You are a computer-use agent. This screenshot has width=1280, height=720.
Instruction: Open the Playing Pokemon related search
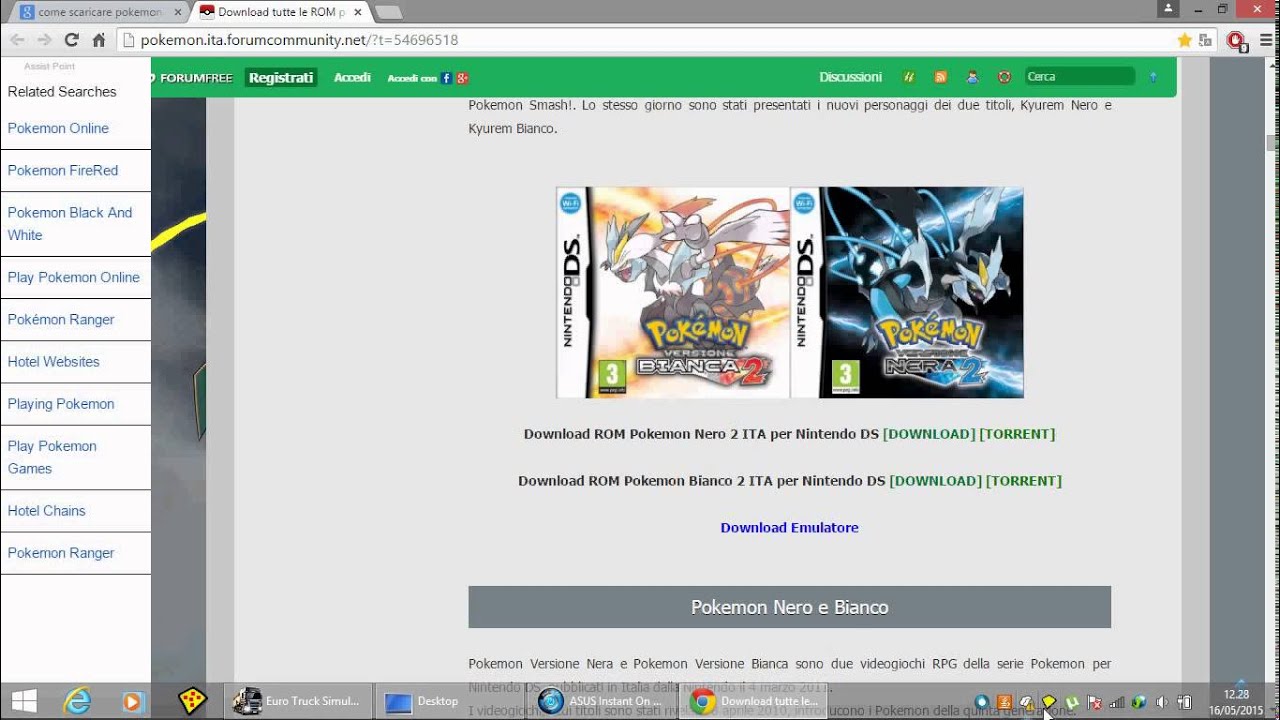(61, 404)
